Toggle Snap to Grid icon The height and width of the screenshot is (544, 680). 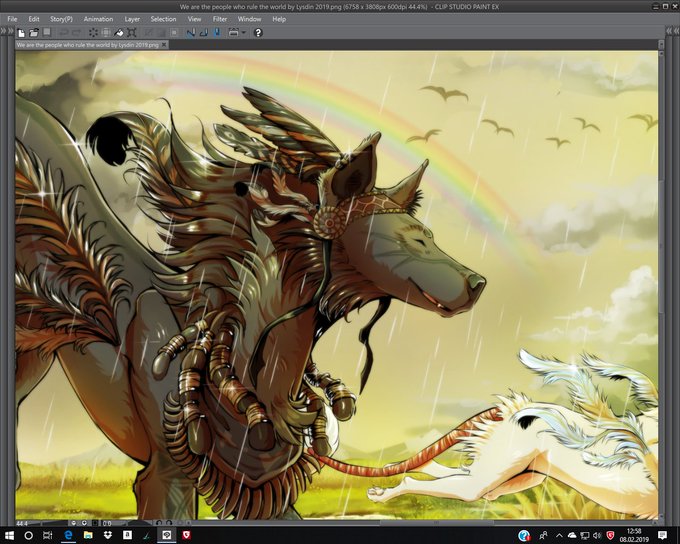click(217, 33)
